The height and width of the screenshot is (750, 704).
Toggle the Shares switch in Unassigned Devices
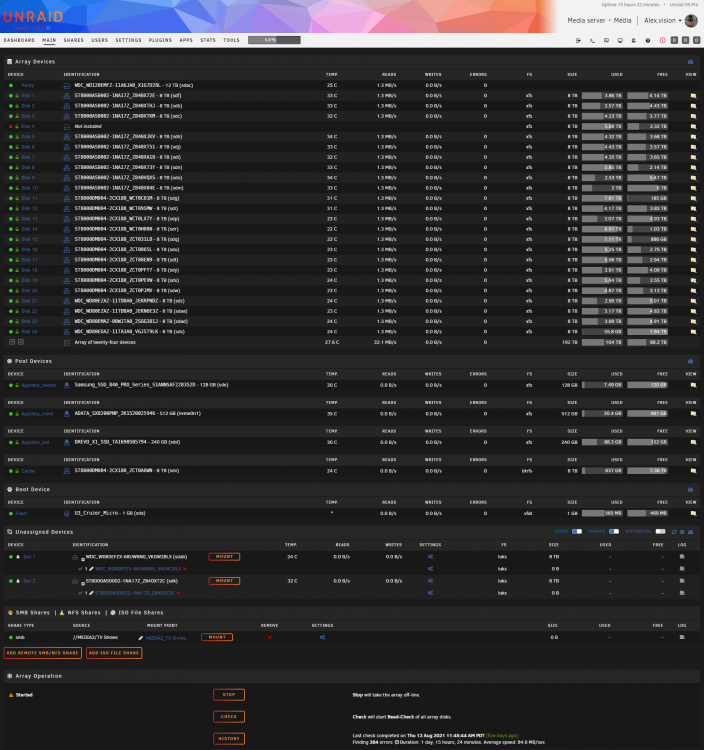pos(614,531)
